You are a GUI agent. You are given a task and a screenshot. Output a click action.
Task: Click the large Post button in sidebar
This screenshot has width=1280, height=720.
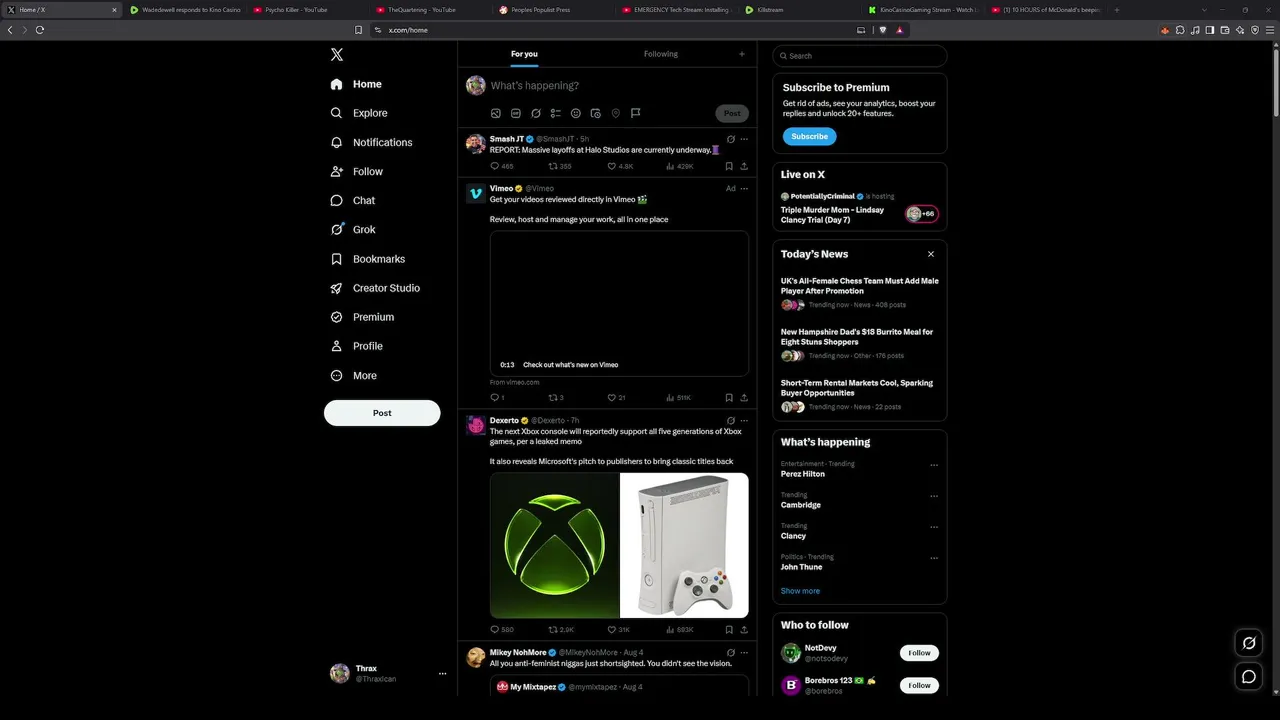pos(382,413)
